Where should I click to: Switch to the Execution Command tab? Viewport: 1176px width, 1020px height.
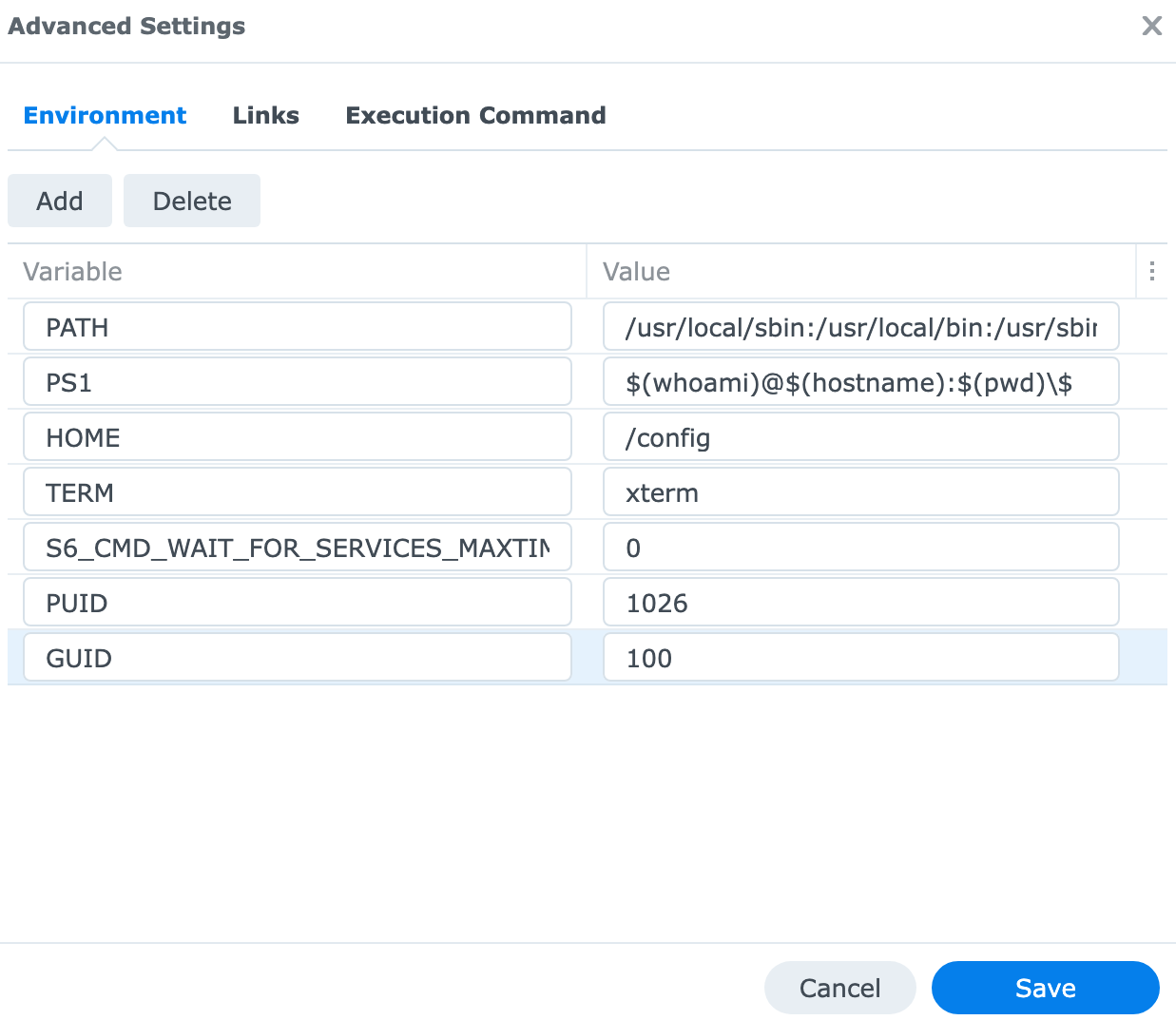tap(475, 115)
